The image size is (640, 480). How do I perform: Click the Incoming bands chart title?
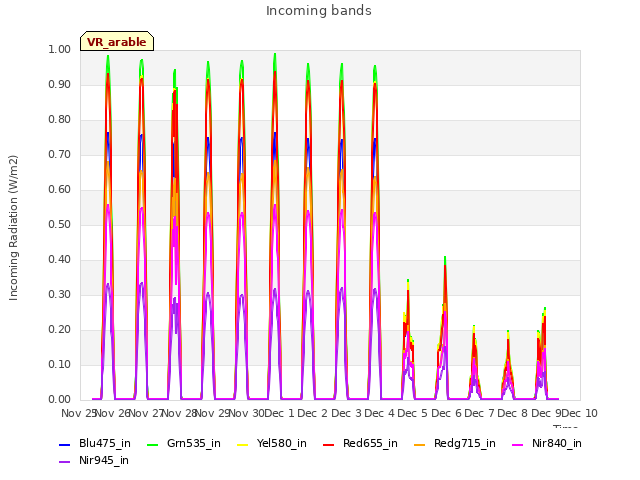click(x=319, y=11)
